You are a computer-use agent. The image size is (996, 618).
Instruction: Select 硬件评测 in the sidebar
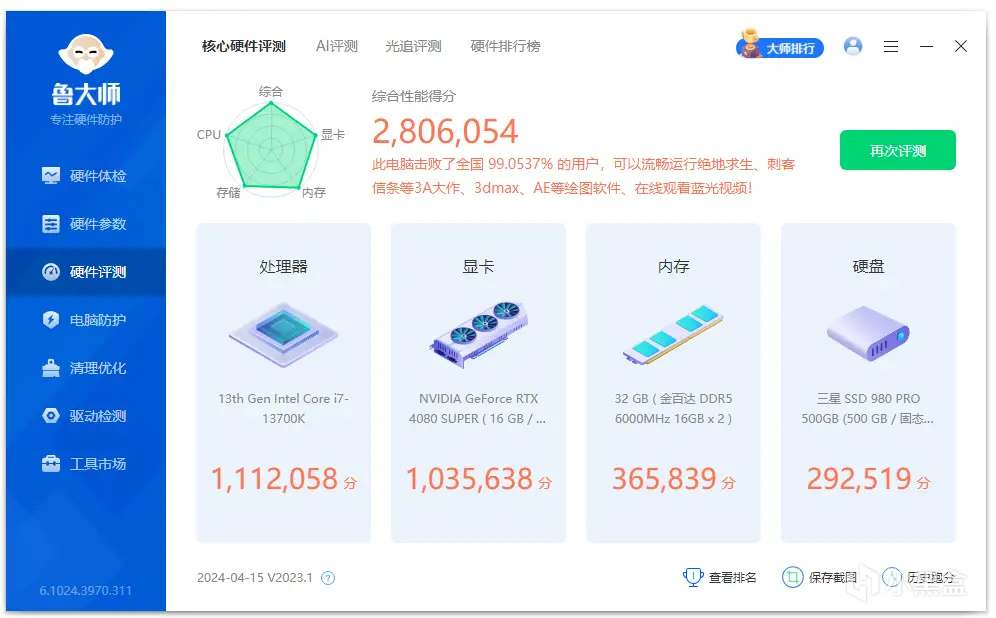pos(86,272)
